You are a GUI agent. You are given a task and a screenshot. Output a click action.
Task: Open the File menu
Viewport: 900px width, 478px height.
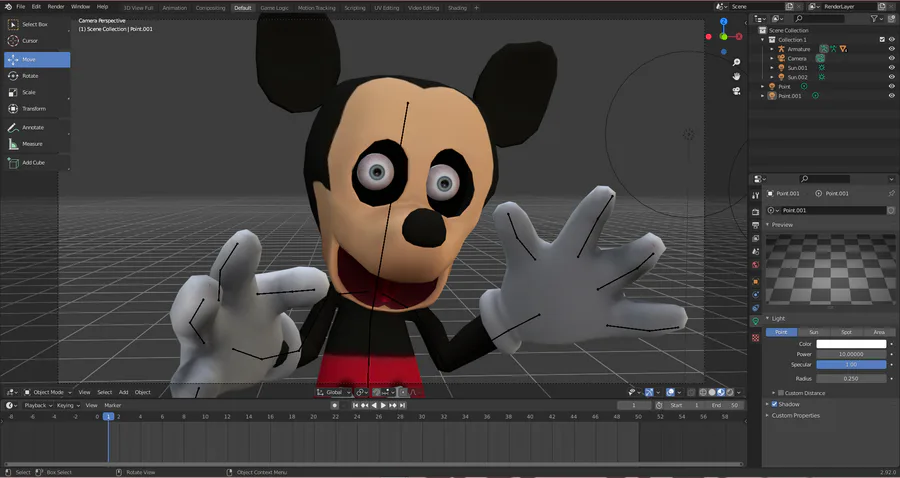point(21,7)
